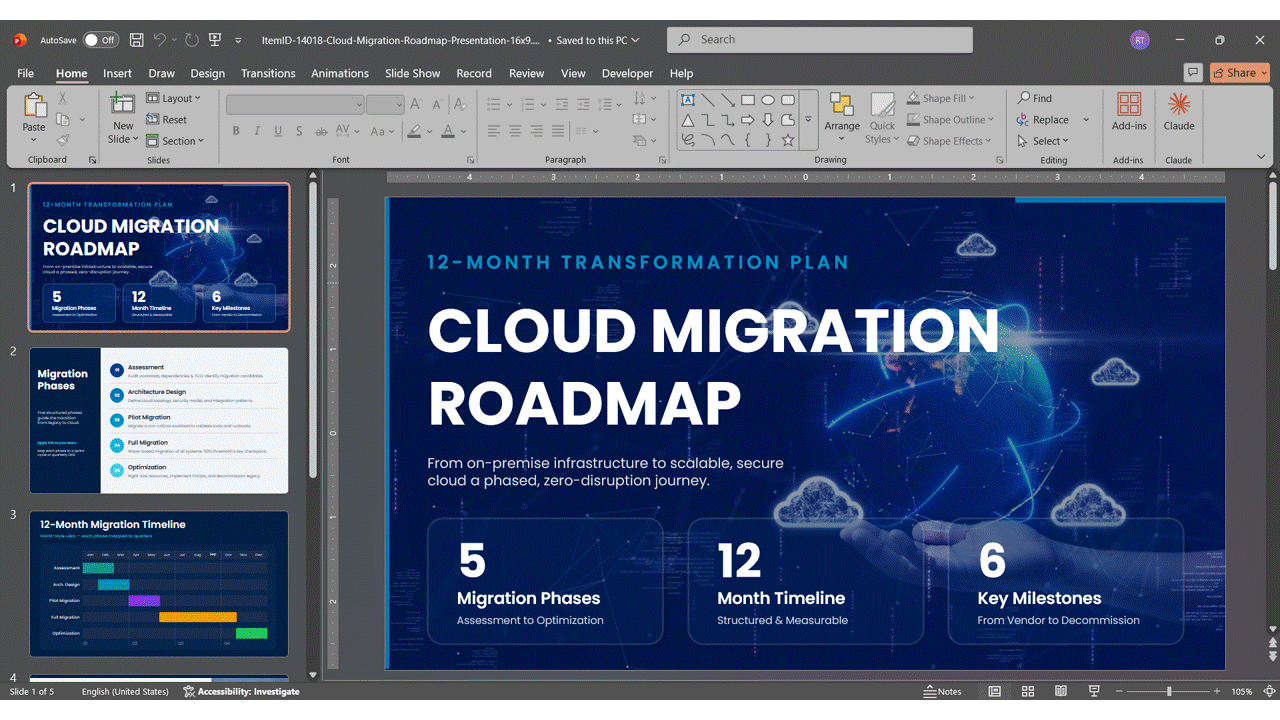Collapse the ribbon with chevron
This screenshot has height=720, width=1280.
1261,157
